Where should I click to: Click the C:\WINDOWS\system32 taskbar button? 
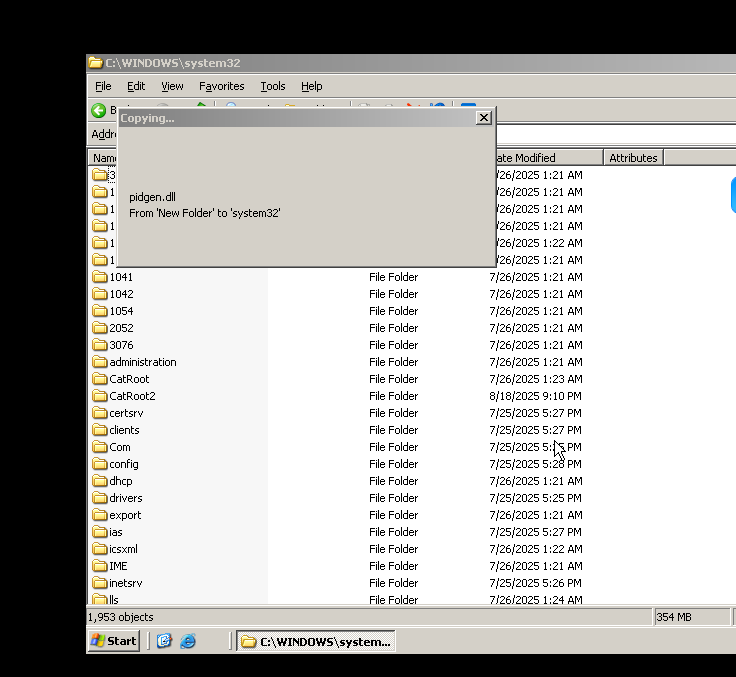(x=315, y=641)
